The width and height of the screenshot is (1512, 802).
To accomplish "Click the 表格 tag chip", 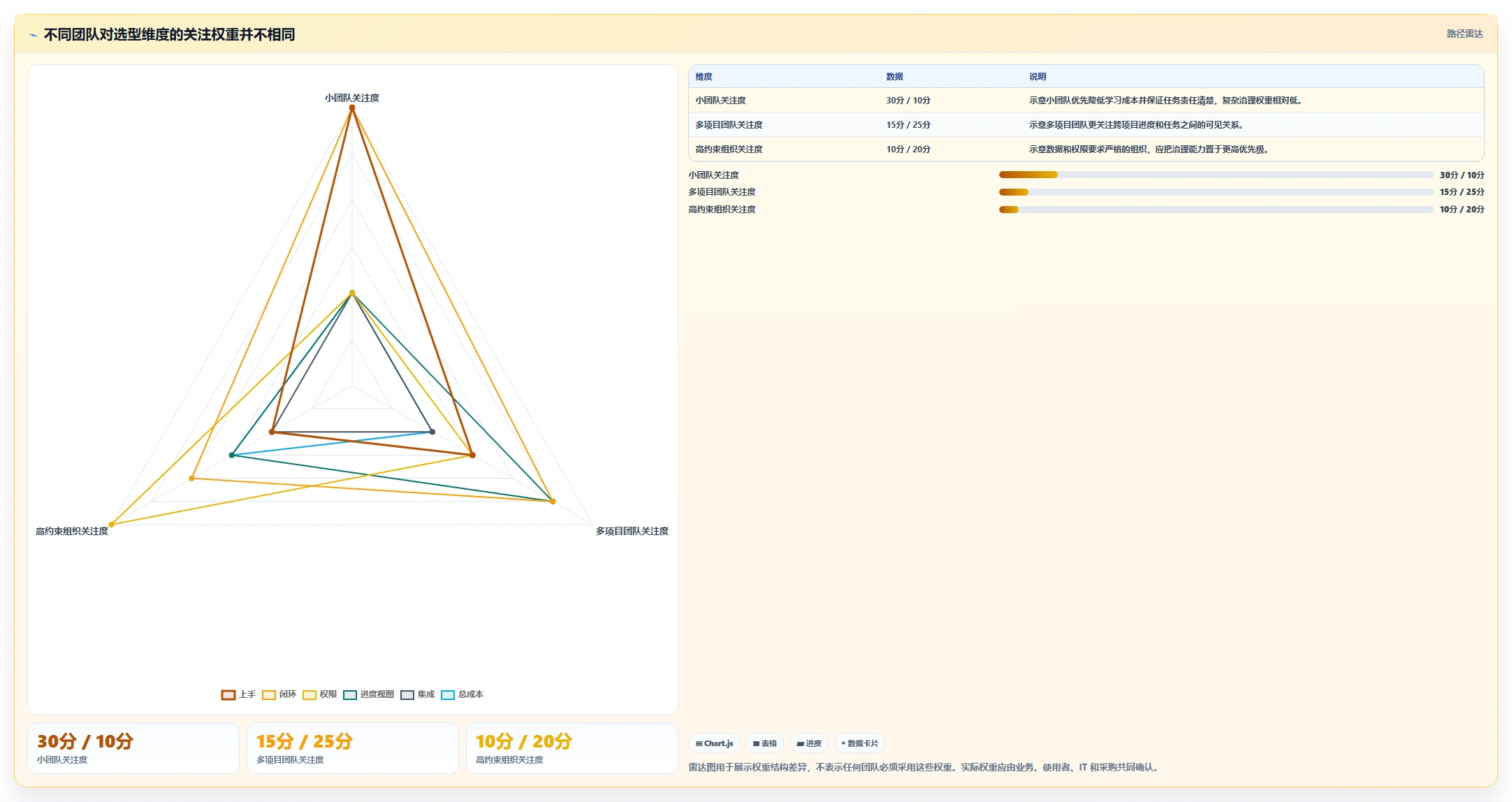I will 765,743.
